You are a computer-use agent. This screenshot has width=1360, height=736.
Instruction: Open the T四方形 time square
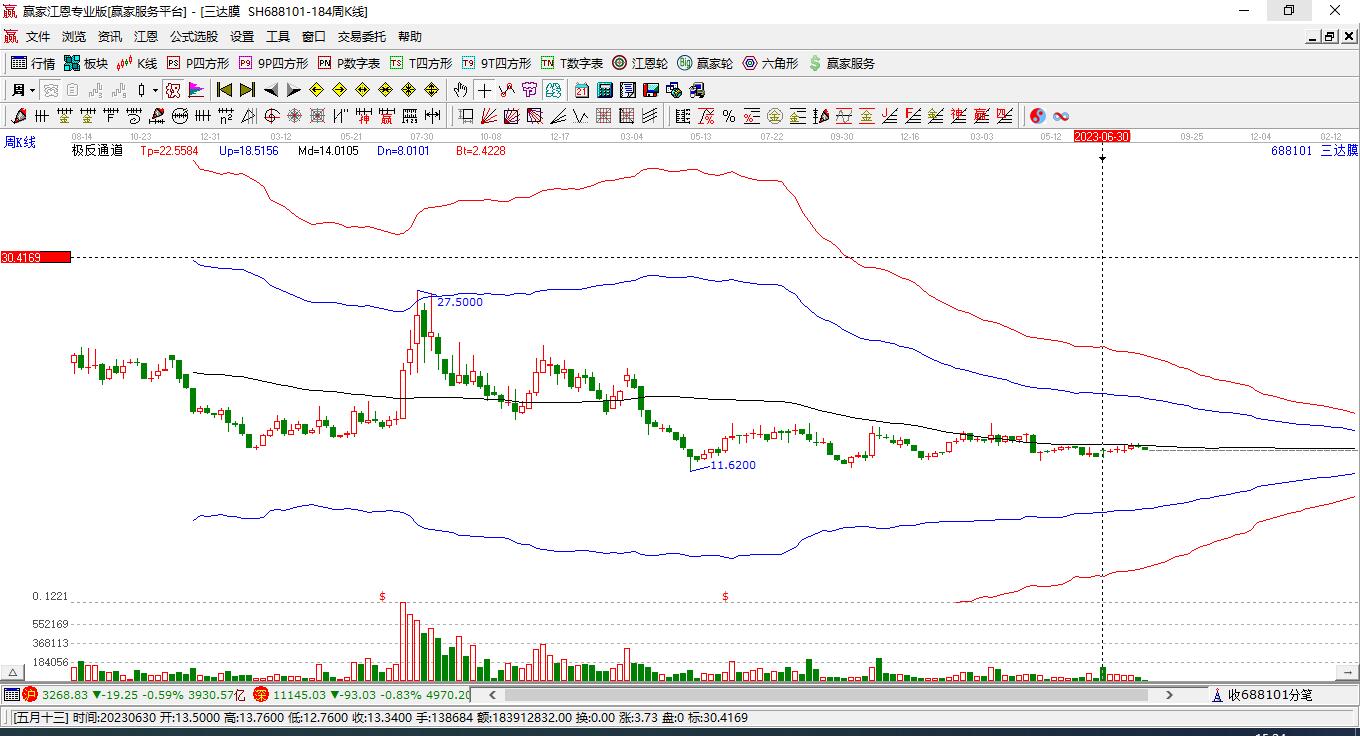(x=421, y=63)
